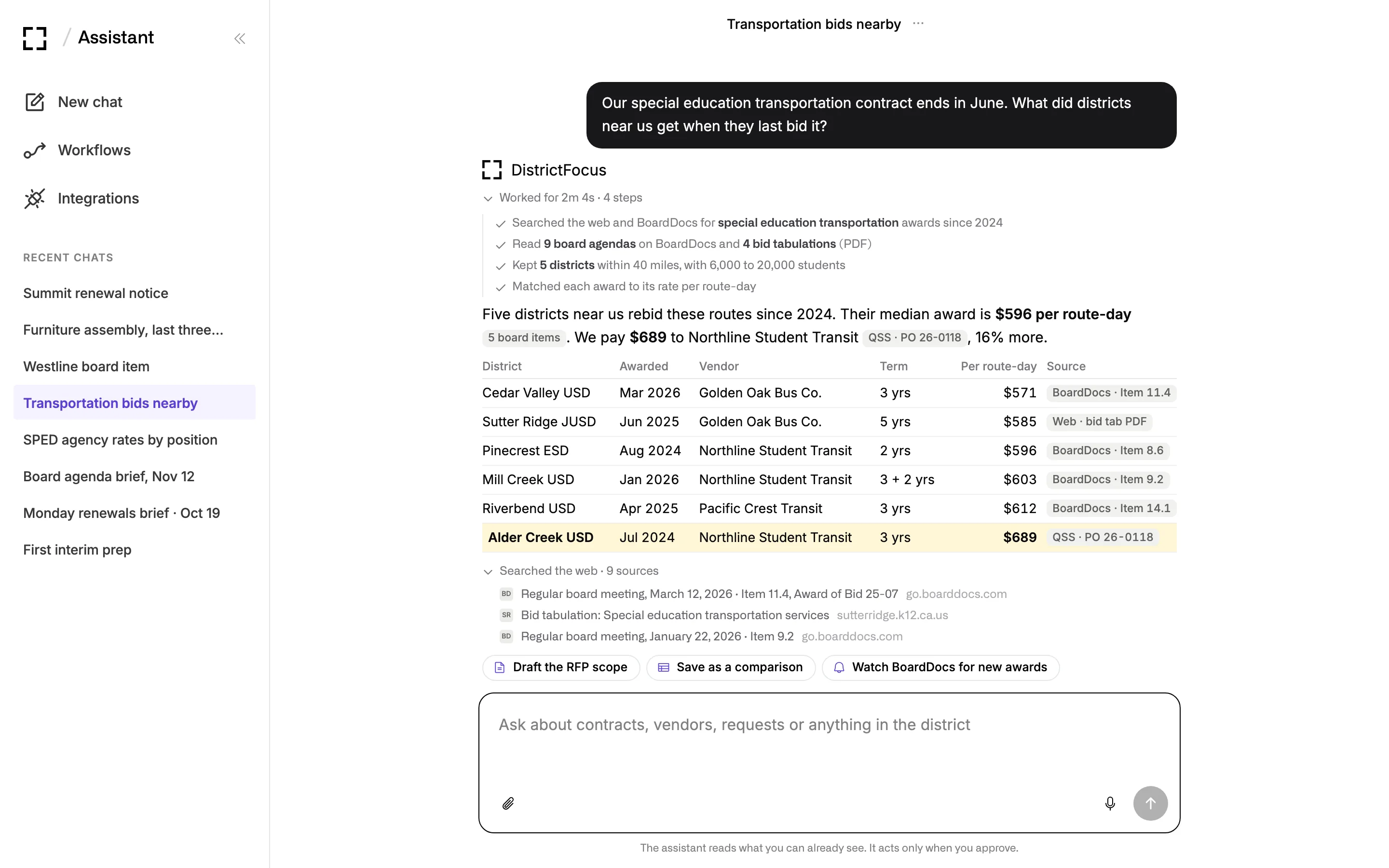
Task: Collapse the sidebar with double-chevron icon
Action: point(240,39)
